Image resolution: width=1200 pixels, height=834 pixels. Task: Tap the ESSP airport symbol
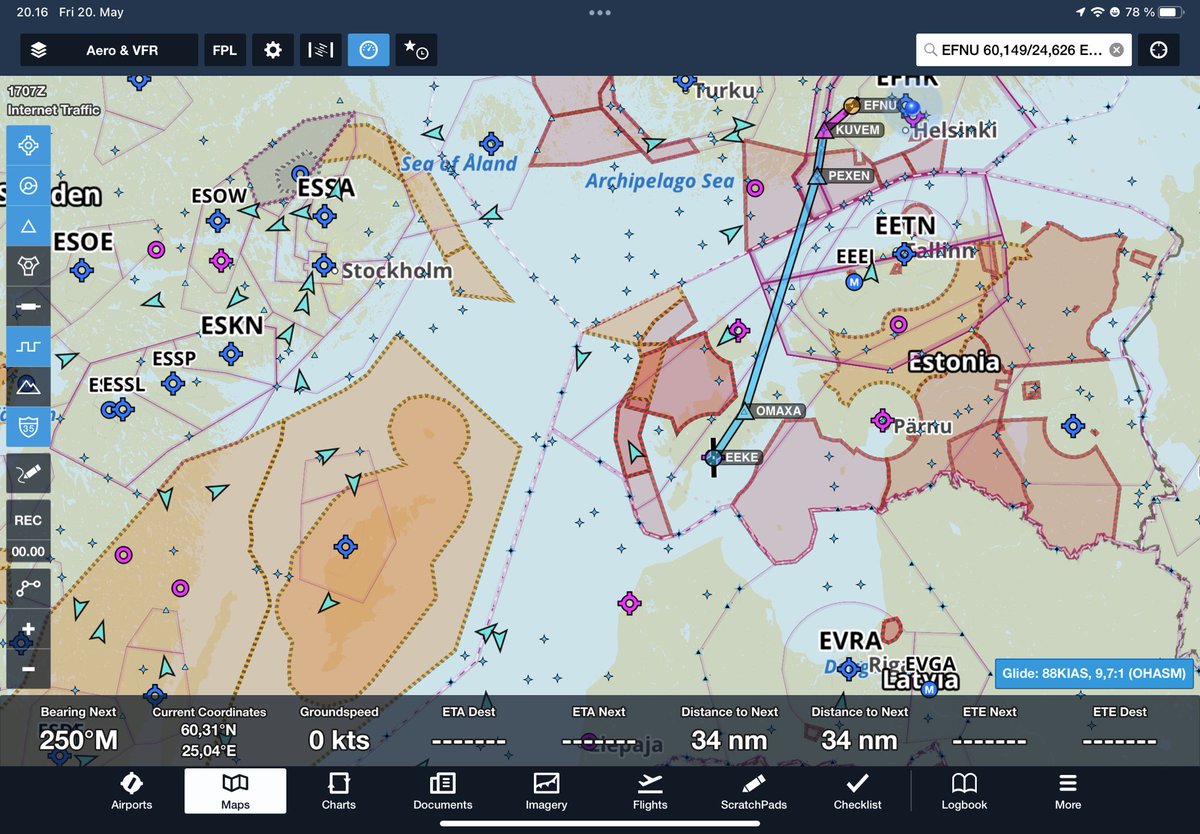point(173,382)
